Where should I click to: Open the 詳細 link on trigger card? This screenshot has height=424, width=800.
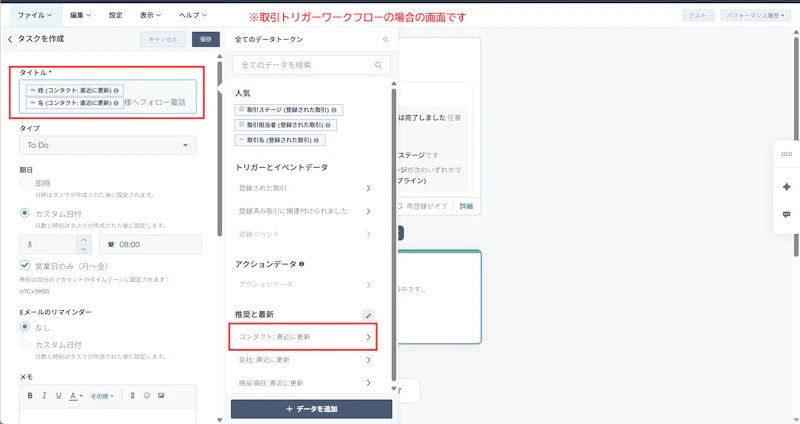point(466,206)
